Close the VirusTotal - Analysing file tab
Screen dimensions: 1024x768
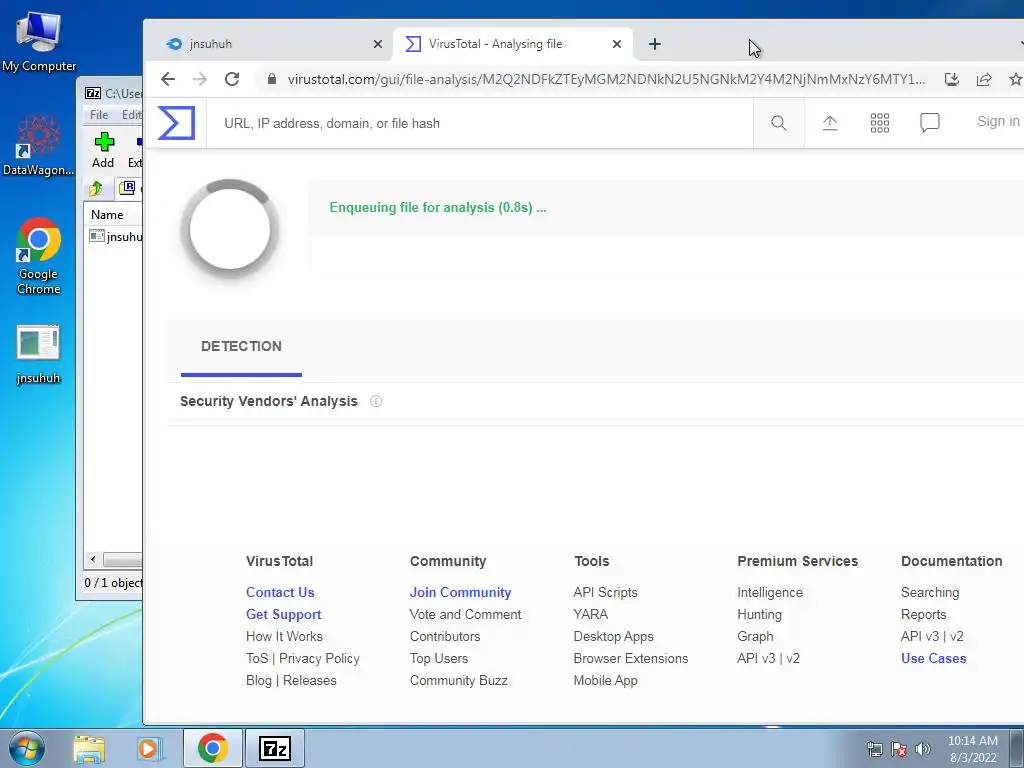616,44
